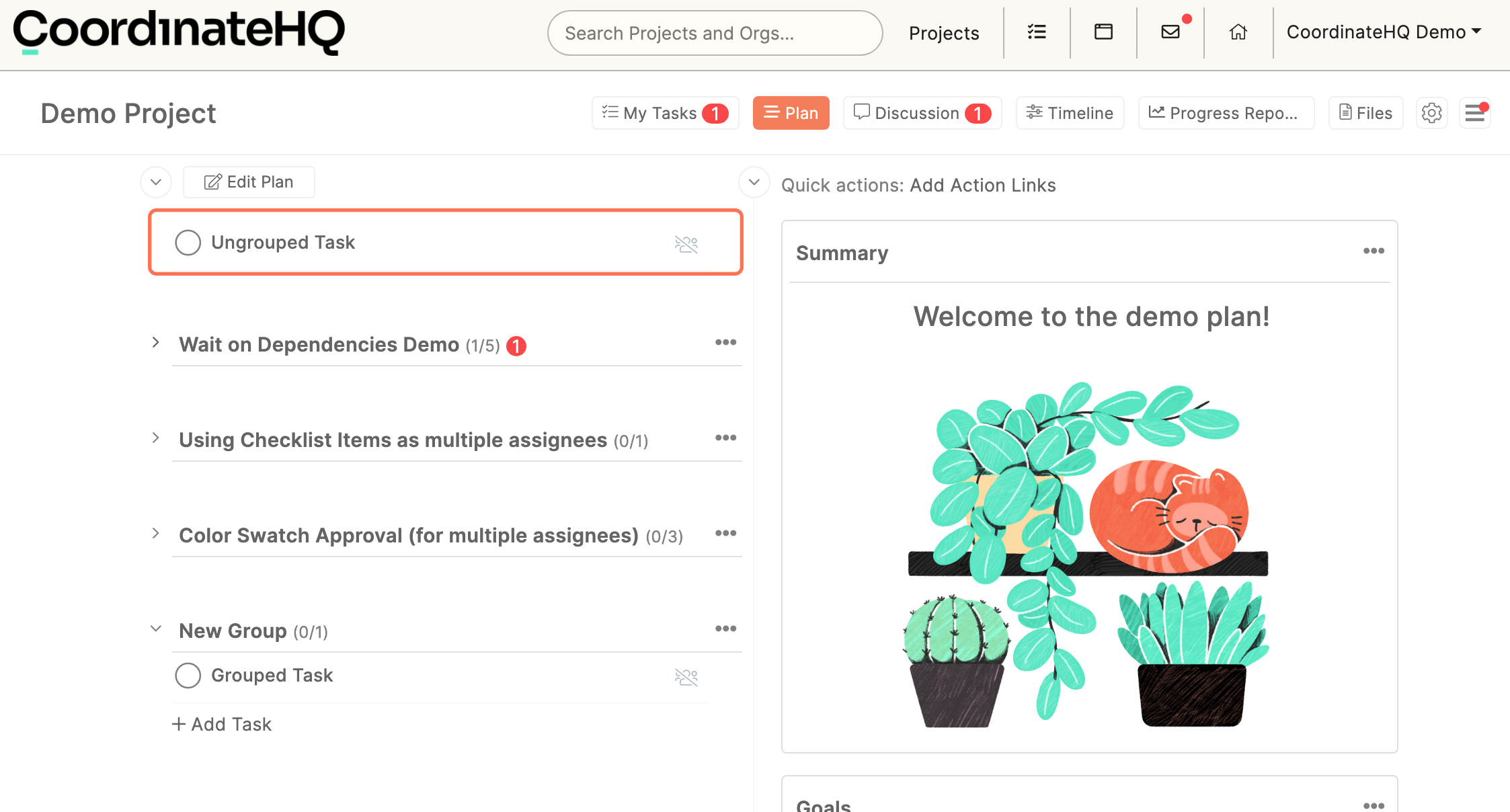Click the New Group title
Viewport: 1510px width, 812px height.
coord(233,631)
